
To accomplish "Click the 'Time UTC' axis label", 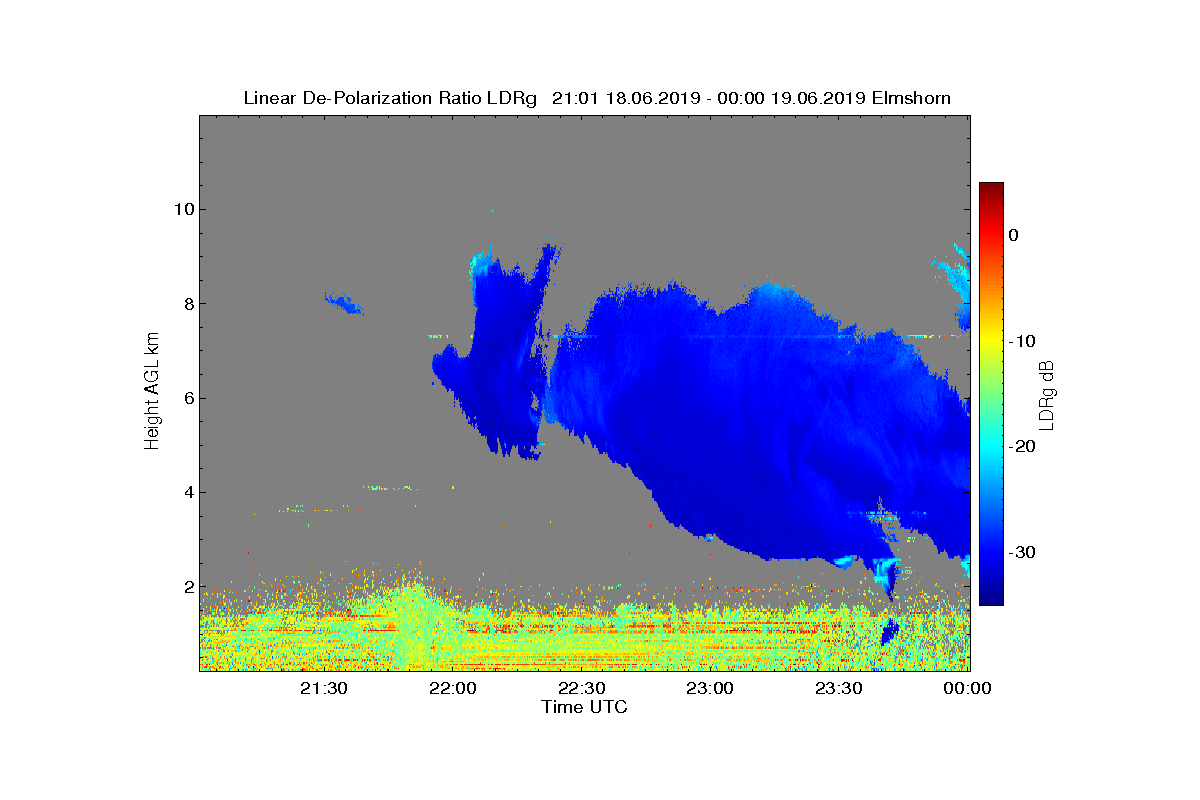I will [585, 707].
